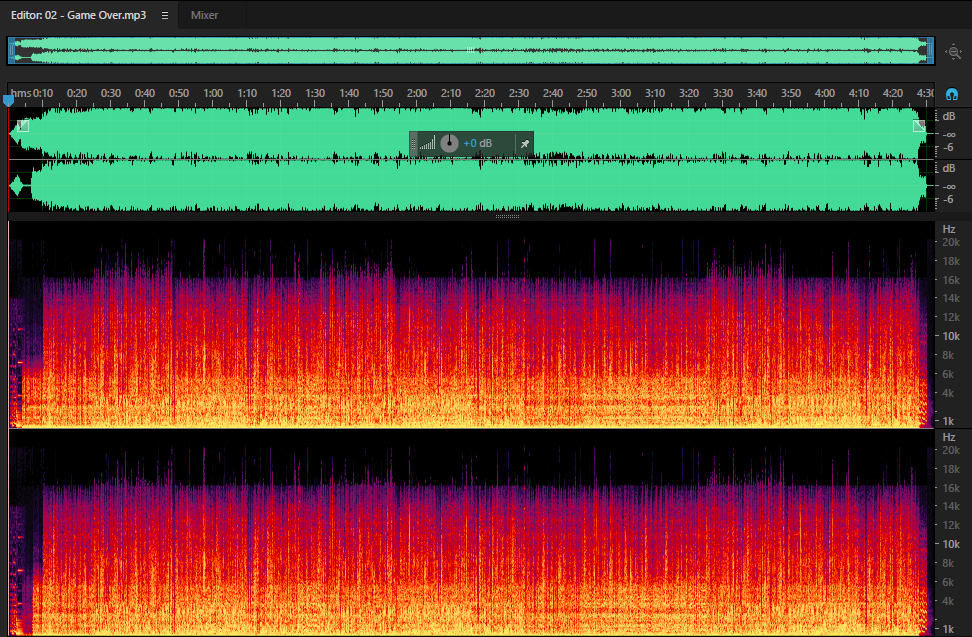This screenshot has height=637, width=972.
Task: Click the overview navigator right handle
Action: (x=930, y=50)
